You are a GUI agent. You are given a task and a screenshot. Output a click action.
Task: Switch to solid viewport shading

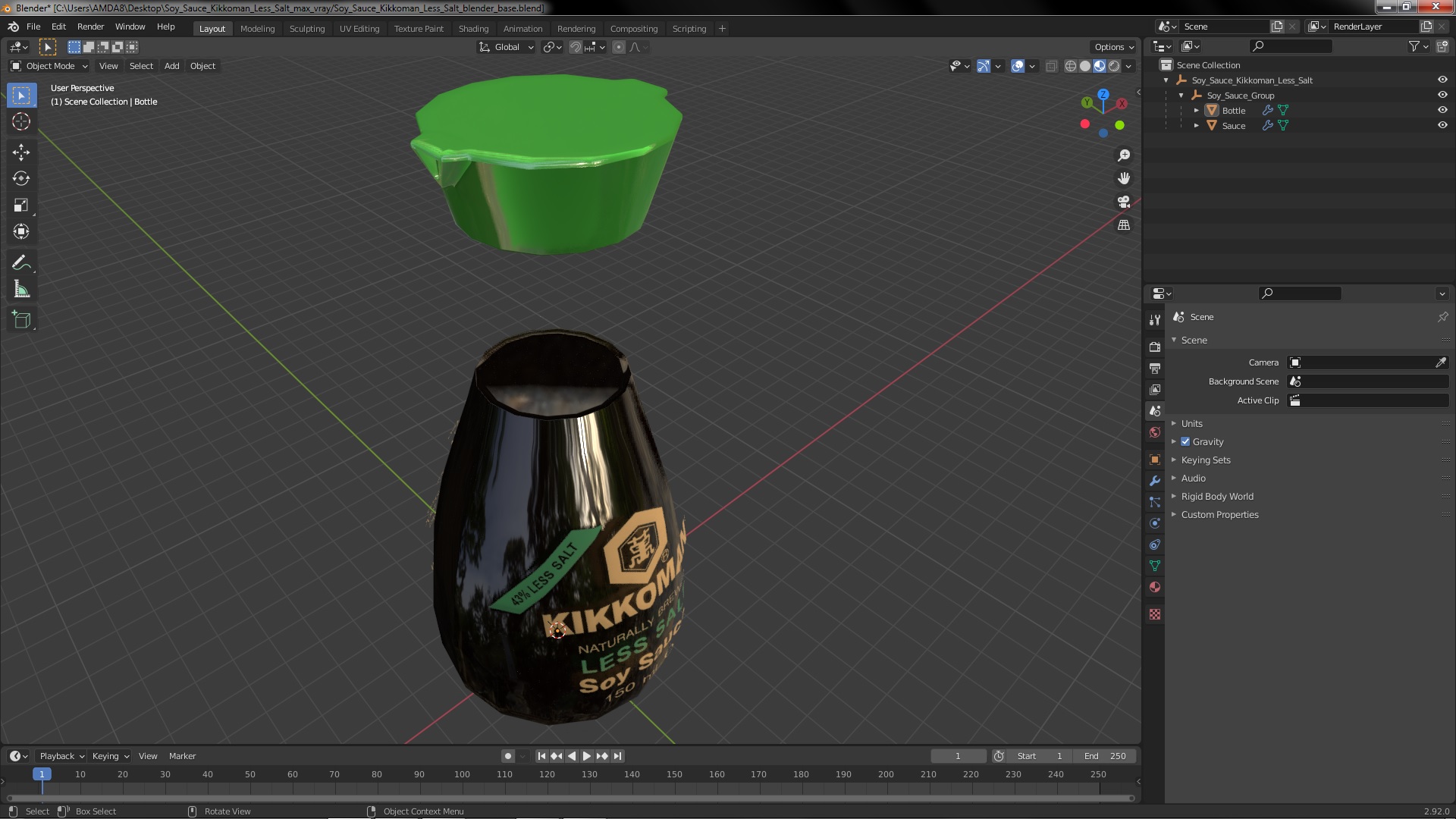pyautogui.click(x=1085, y=67)
